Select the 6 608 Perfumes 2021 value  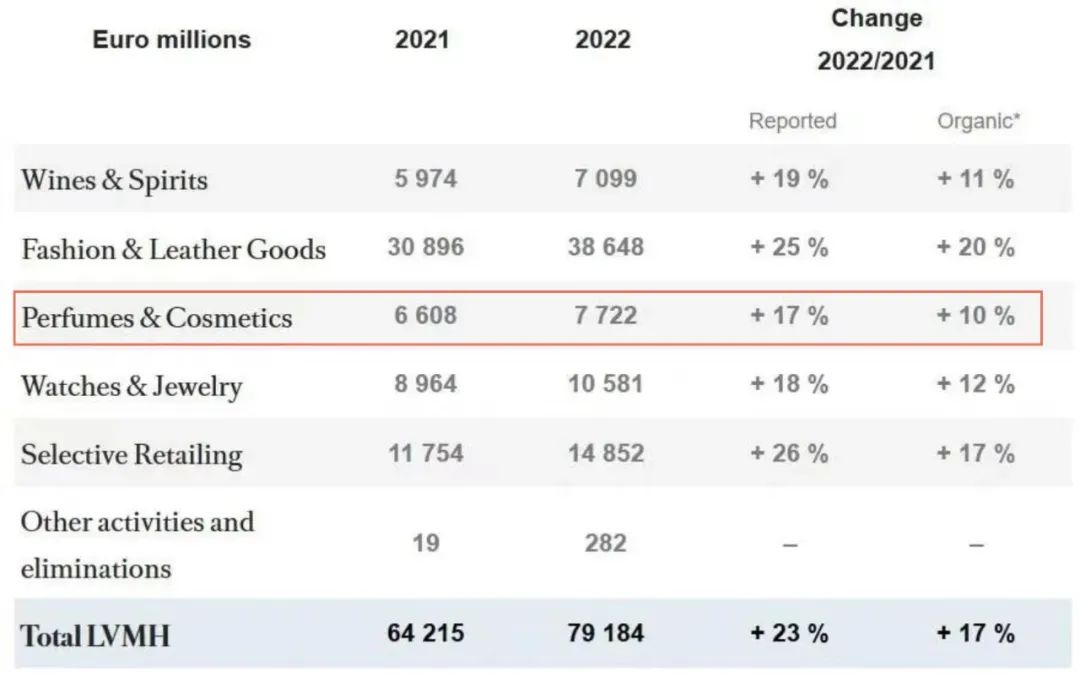tap(425, 316)
